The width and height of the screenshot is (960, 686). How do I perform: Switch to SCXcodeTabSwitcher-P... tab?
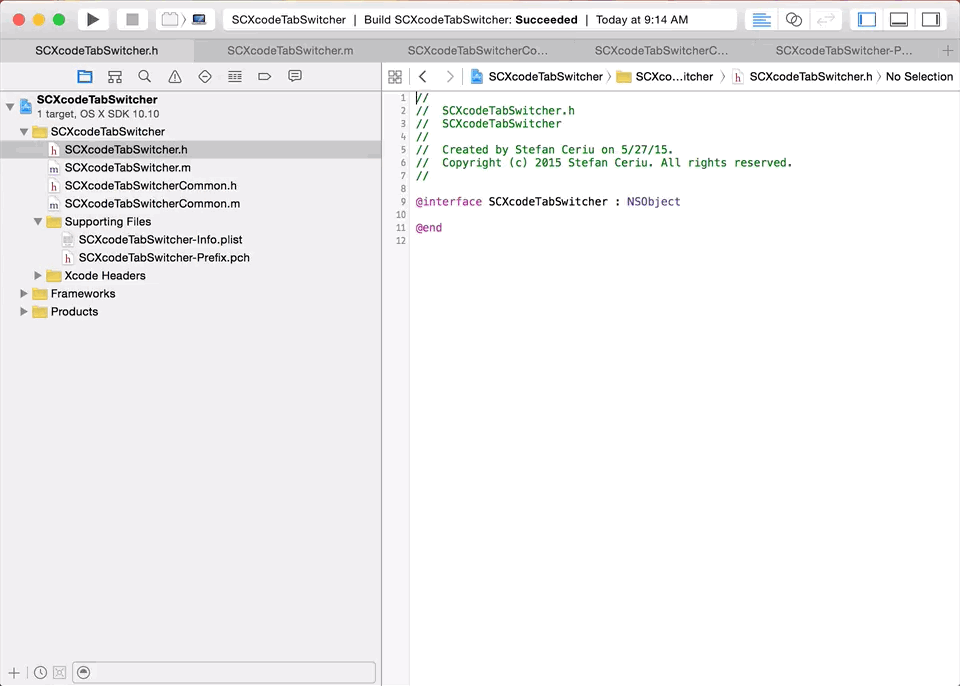coord(844,50)
